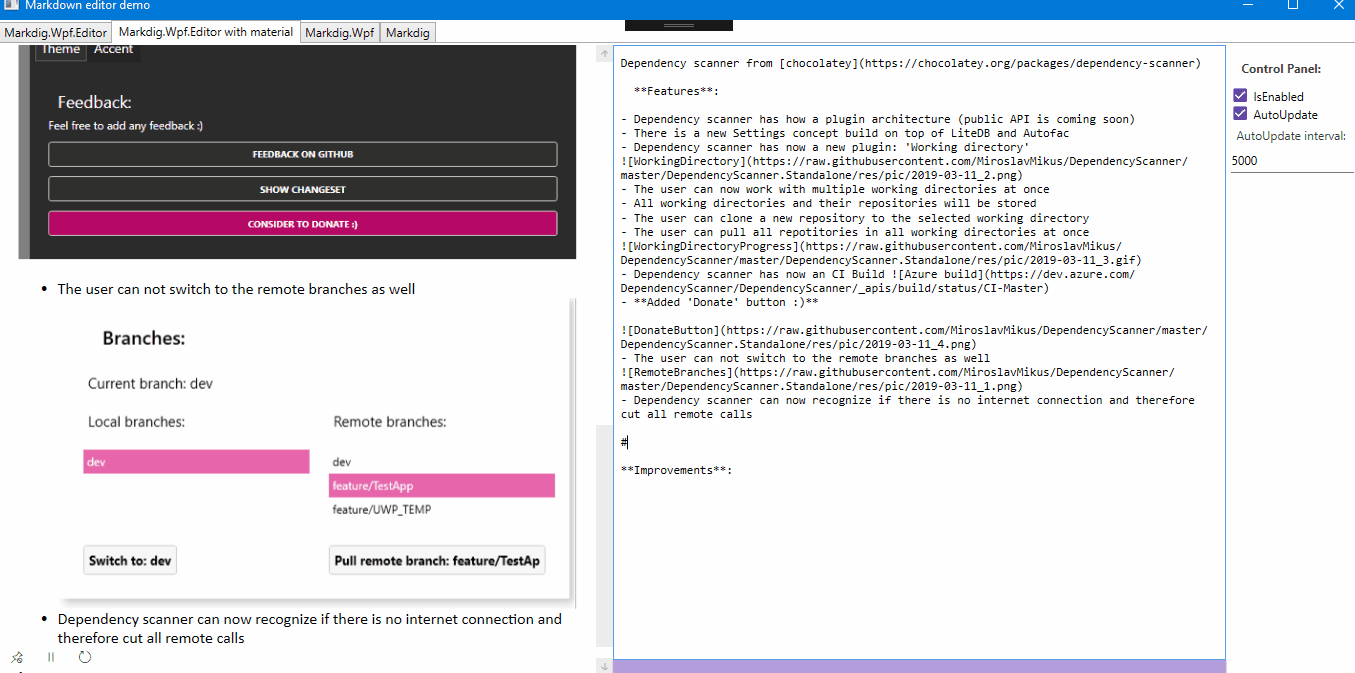This screenshot has height=673, width=1355.
Task: Place the cursor on the # line
Action: tap(624, 442)
